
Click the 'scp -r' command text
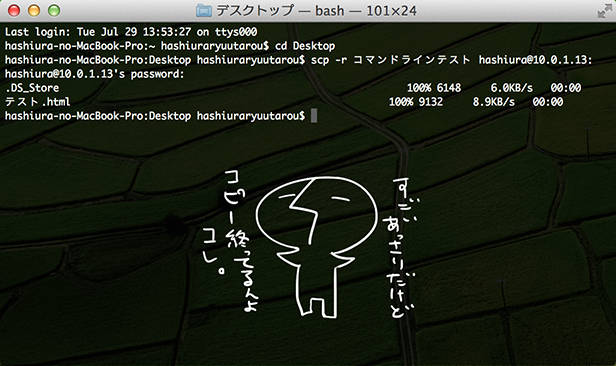click(329, 60)
